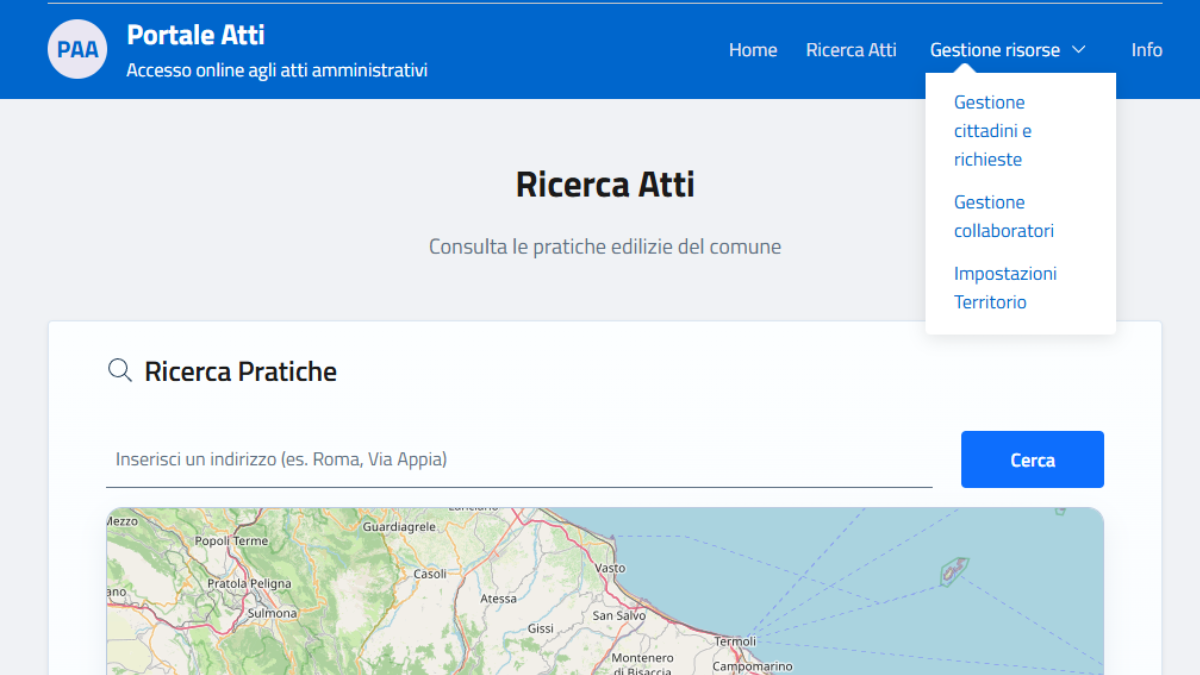Click the 'Accesso online agli atti amministrativi' subtitle
This screenshot has height=675, width=1200.
[x=277, y=71]
